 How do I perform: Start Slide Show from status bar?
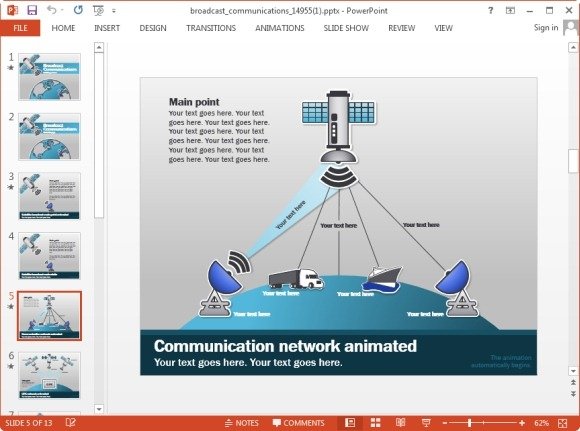tap(426, 422)
